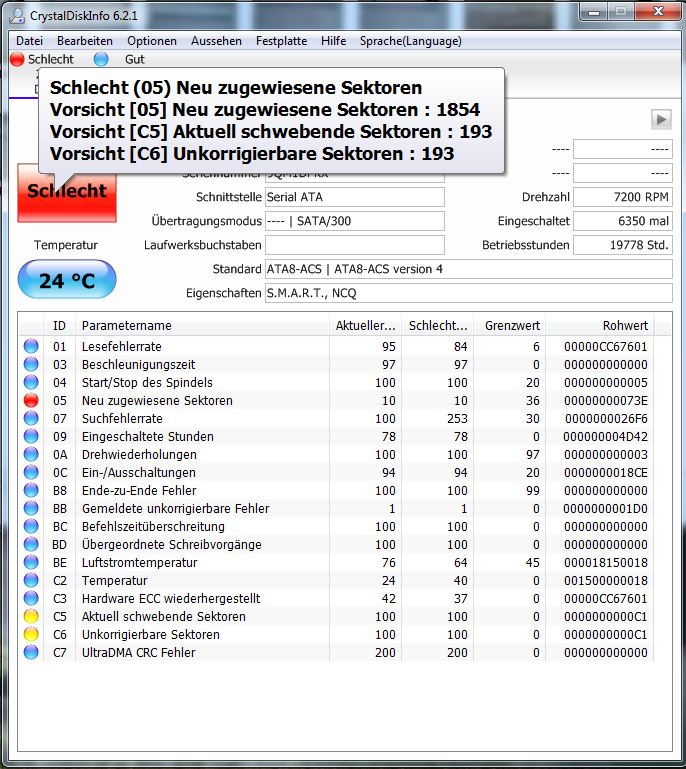Open the Aussehen menu

216,41
